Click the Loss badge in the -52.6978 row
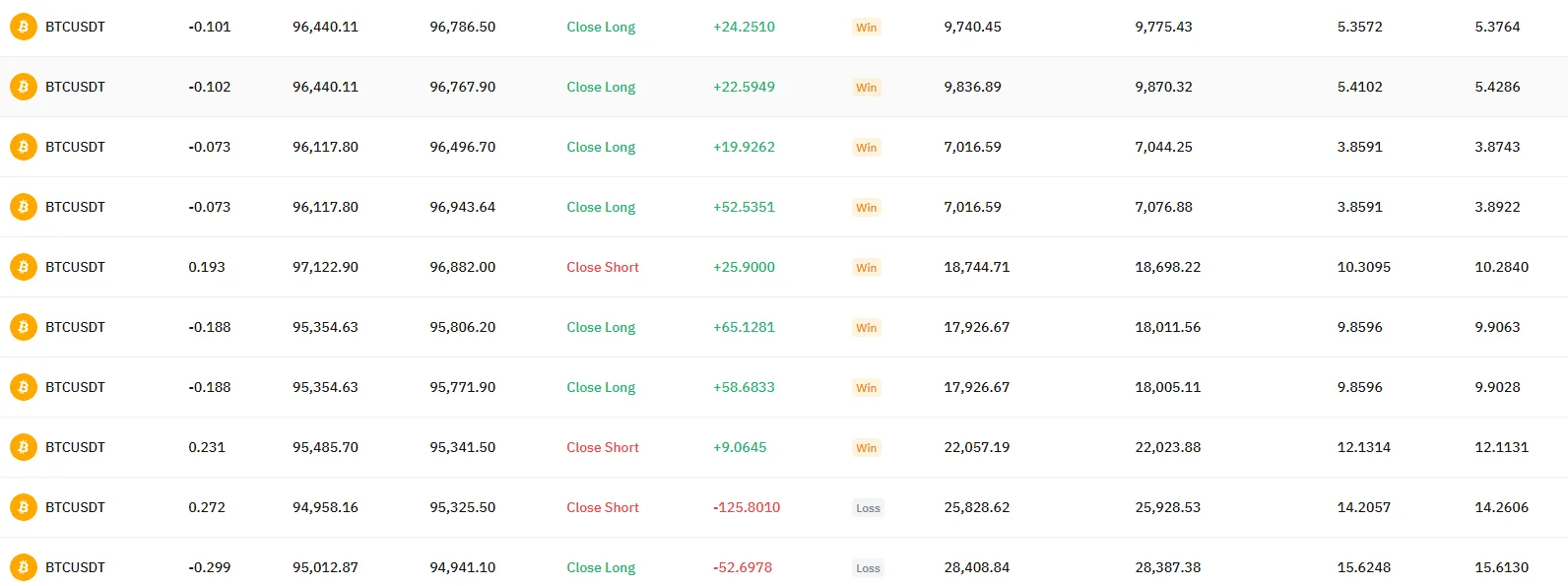The height and width of the screenshot is (586, 1568). point(868,568)
